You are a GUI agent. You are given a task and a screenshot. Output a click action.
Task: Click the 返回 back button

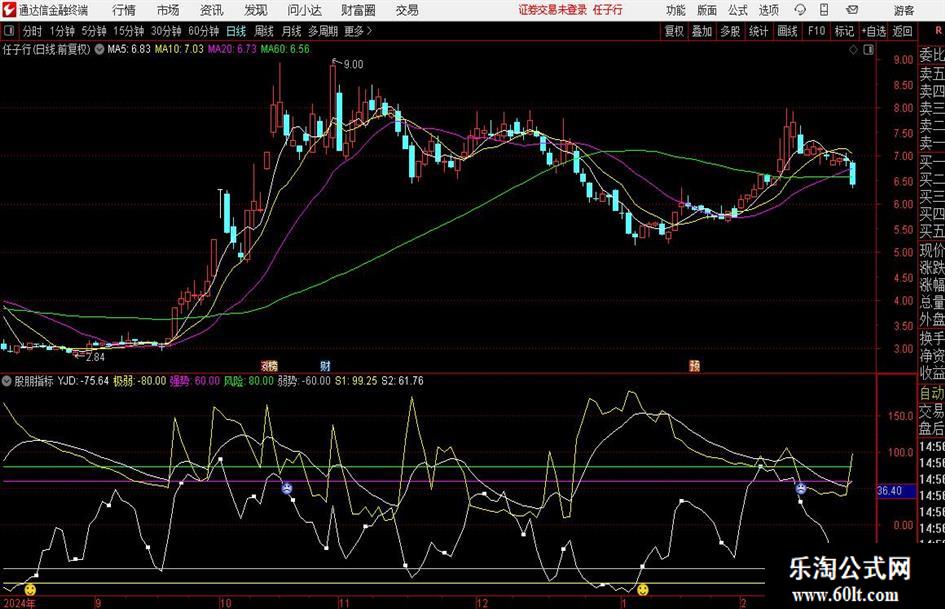902,31
